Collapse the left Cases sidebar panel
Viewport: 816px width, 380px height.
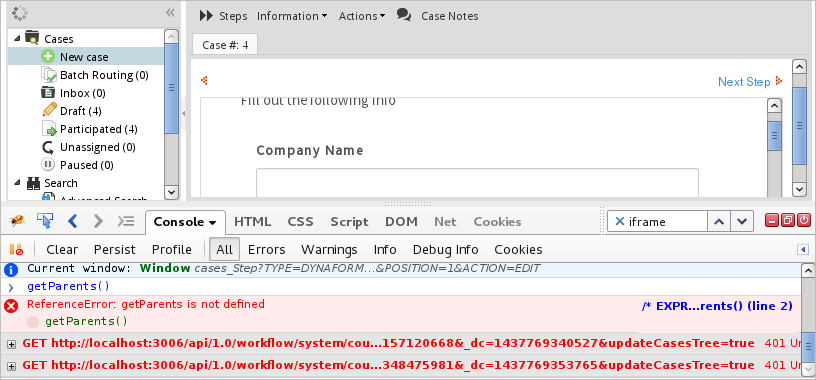[170, 13]
